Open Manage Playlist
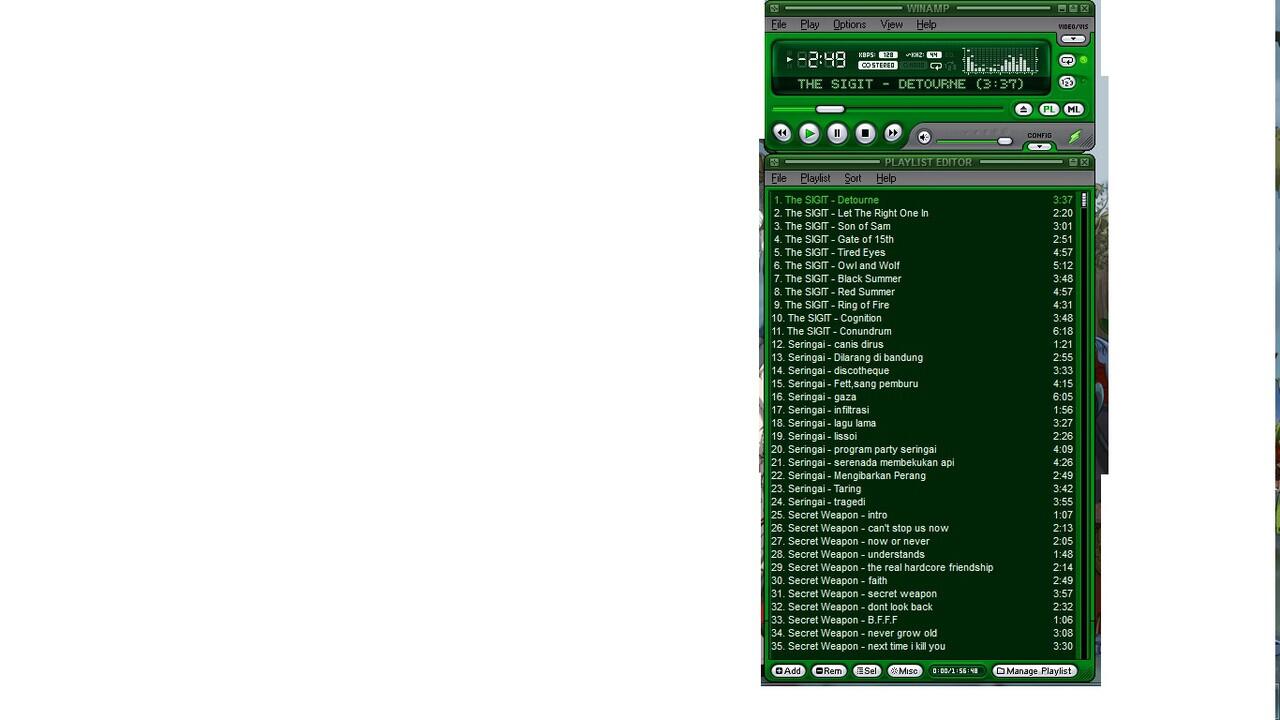 pyautogui.click(x=1034, y=671)
